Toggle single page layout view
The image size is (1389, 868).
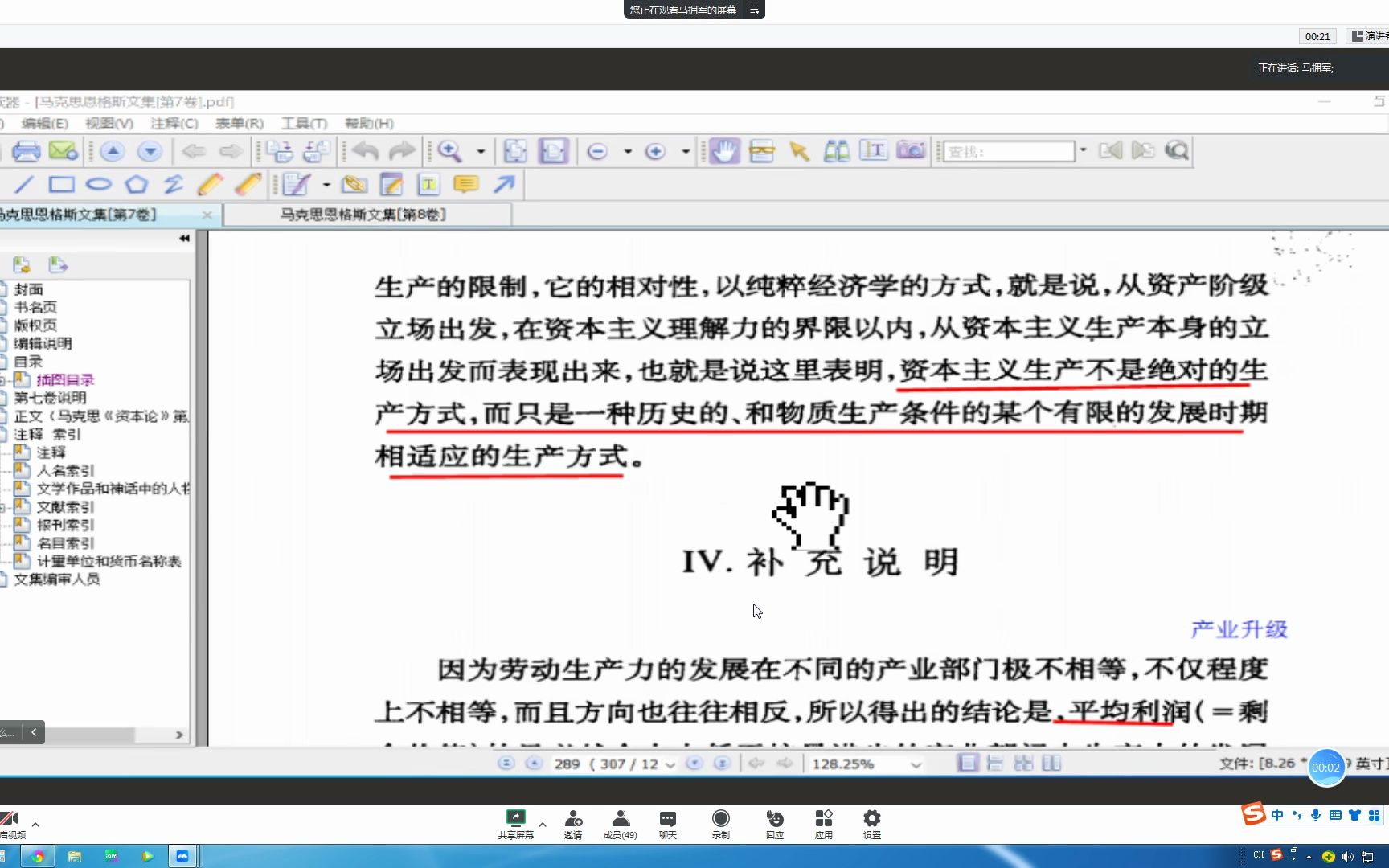click(968, 764)
